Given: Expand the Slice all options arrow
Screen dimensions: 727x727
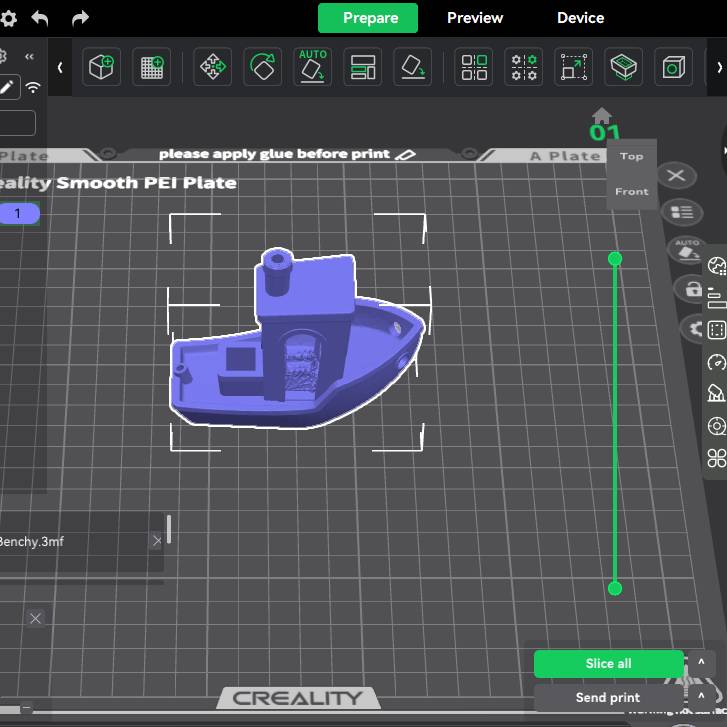Looking at the screenshot, I should pos(701,663).
